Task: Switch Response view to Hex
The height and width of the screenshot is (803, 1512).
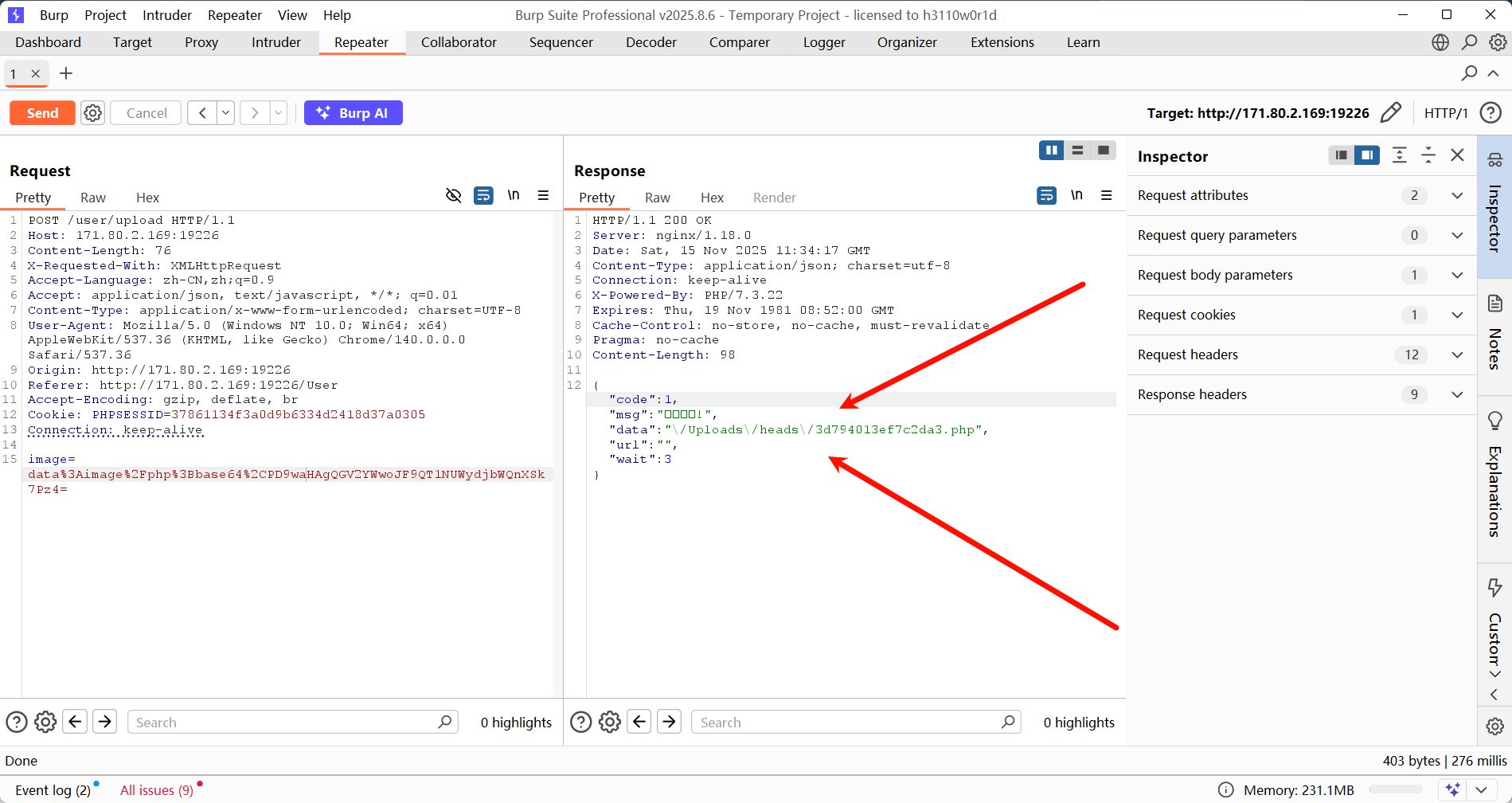Action: pos(712,198)
